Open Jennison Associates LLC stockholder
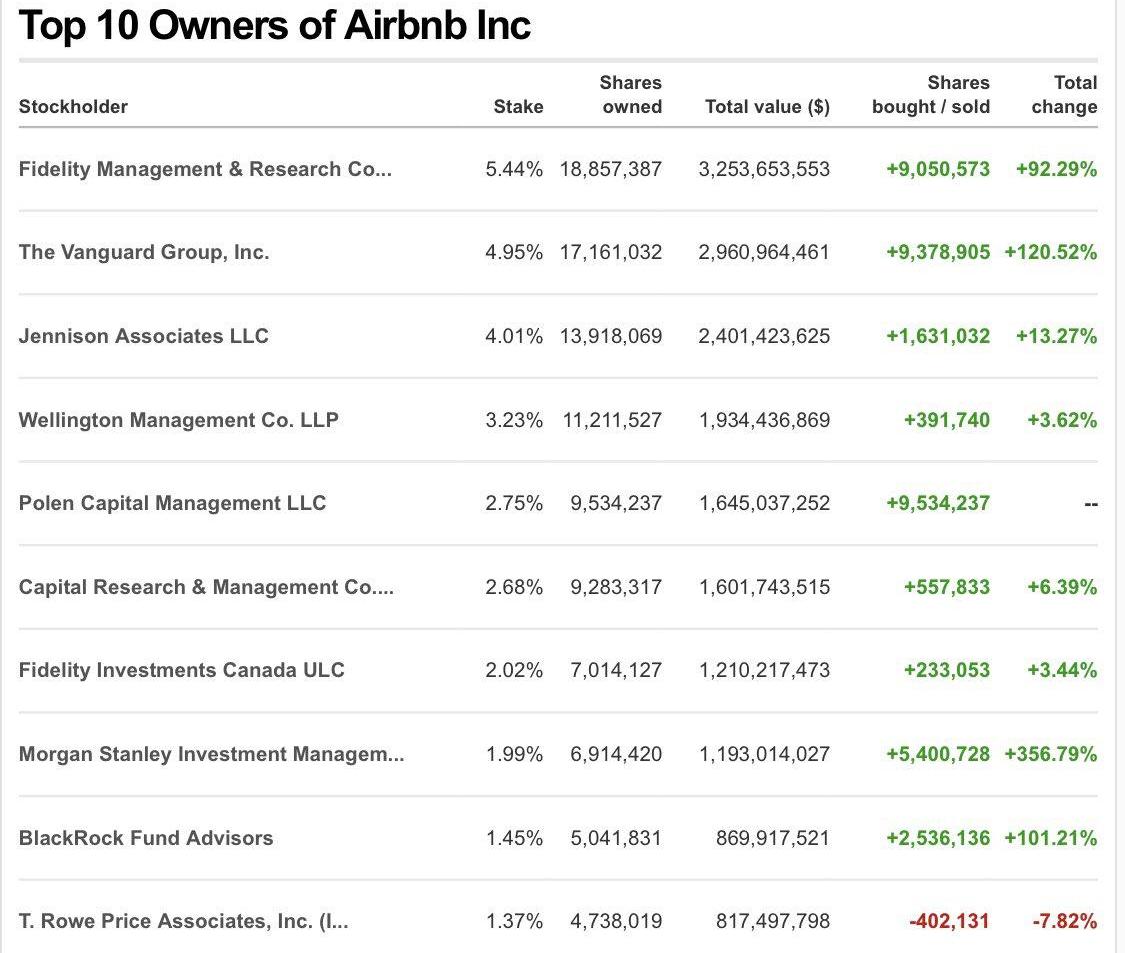The width and height of the screenshot is (1125, 953). click(144, 336)
